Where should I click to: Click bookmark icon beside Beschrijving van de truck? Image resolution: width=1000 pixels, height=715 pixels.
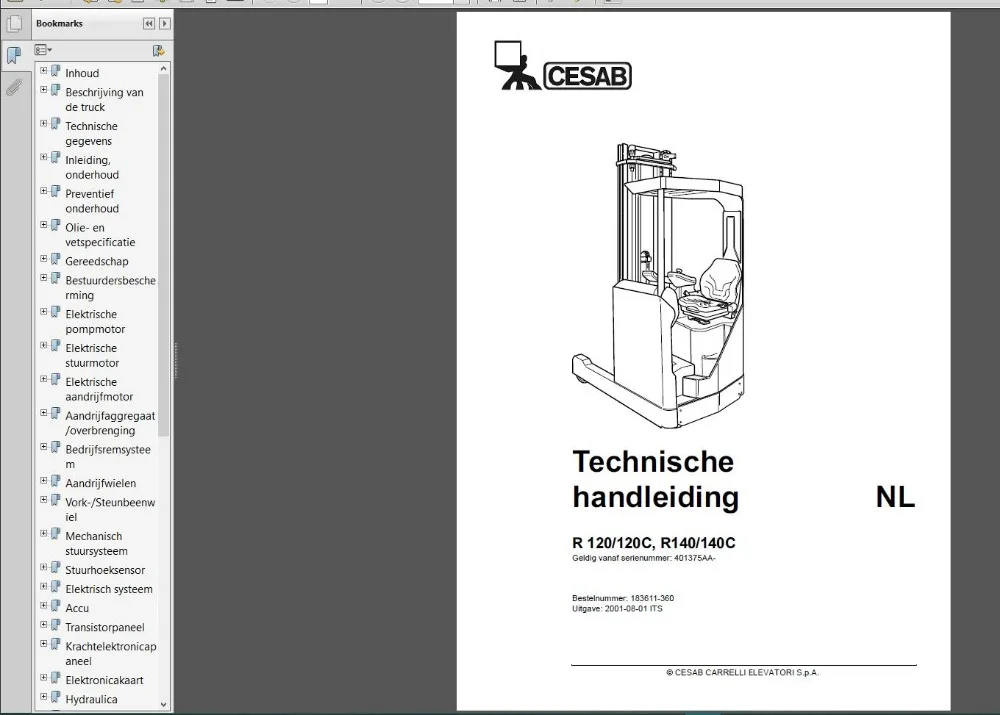coord(55,90)
